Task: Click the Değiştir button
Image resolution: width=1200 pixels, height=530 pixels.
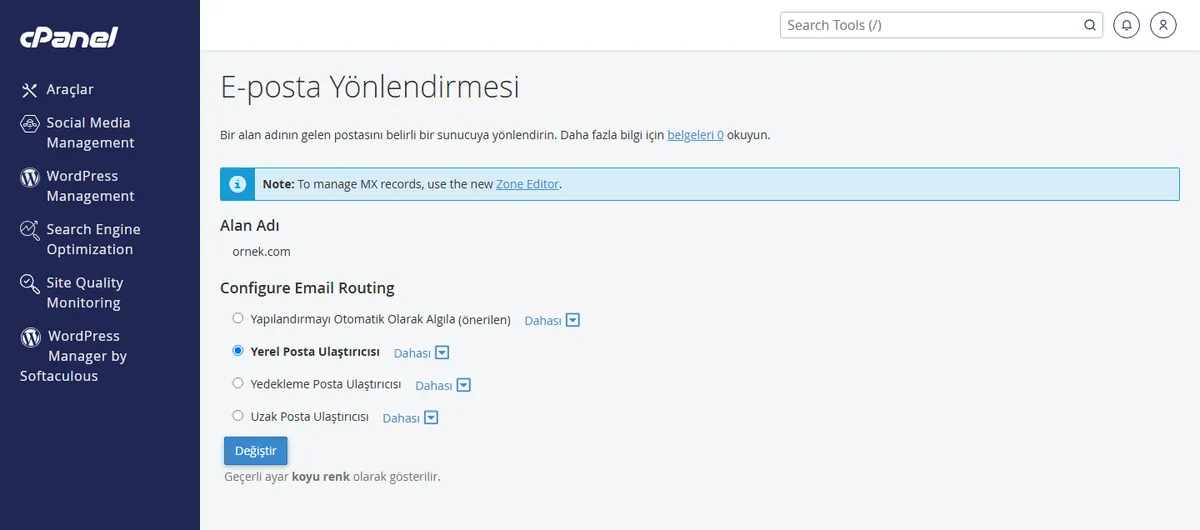Action: 256,451
